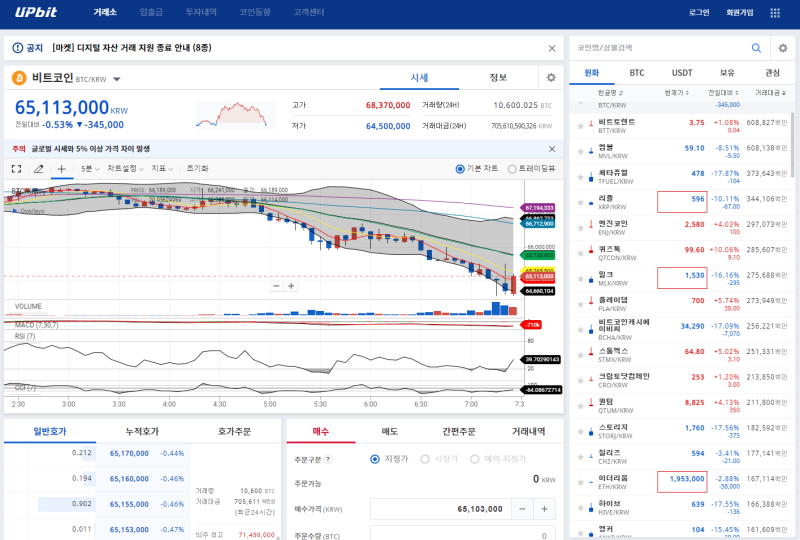The height and width of the screenshot is (540, 800).
Task: Switch to the 정보 tab
Action: pyautogui.click(x=498, y=78)
